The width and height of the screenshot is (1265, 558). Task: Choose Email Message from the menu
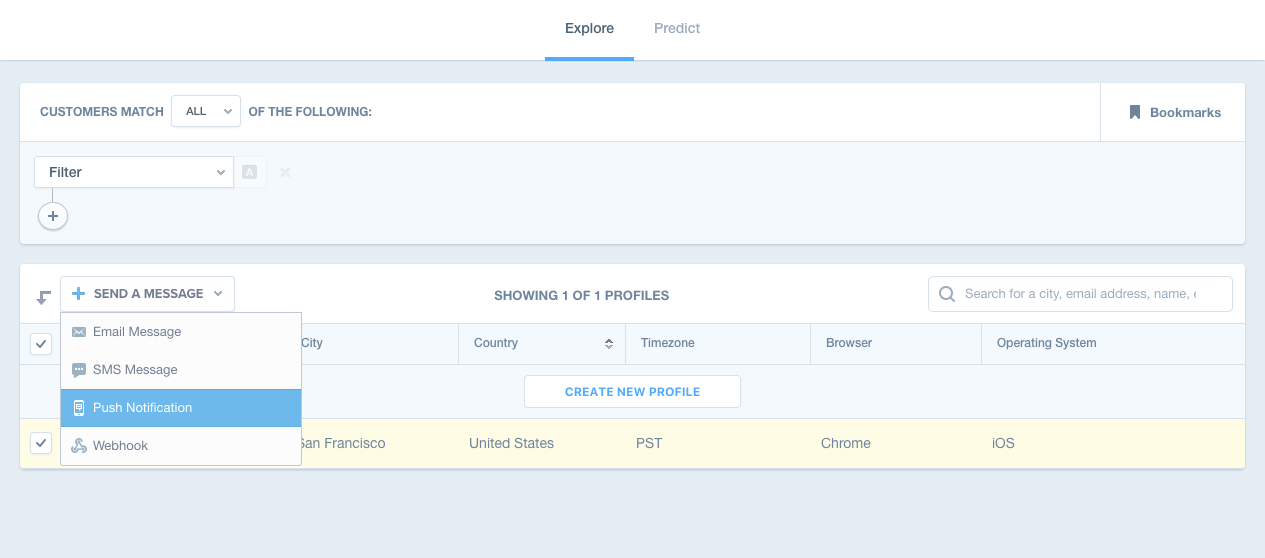(137, 332)
